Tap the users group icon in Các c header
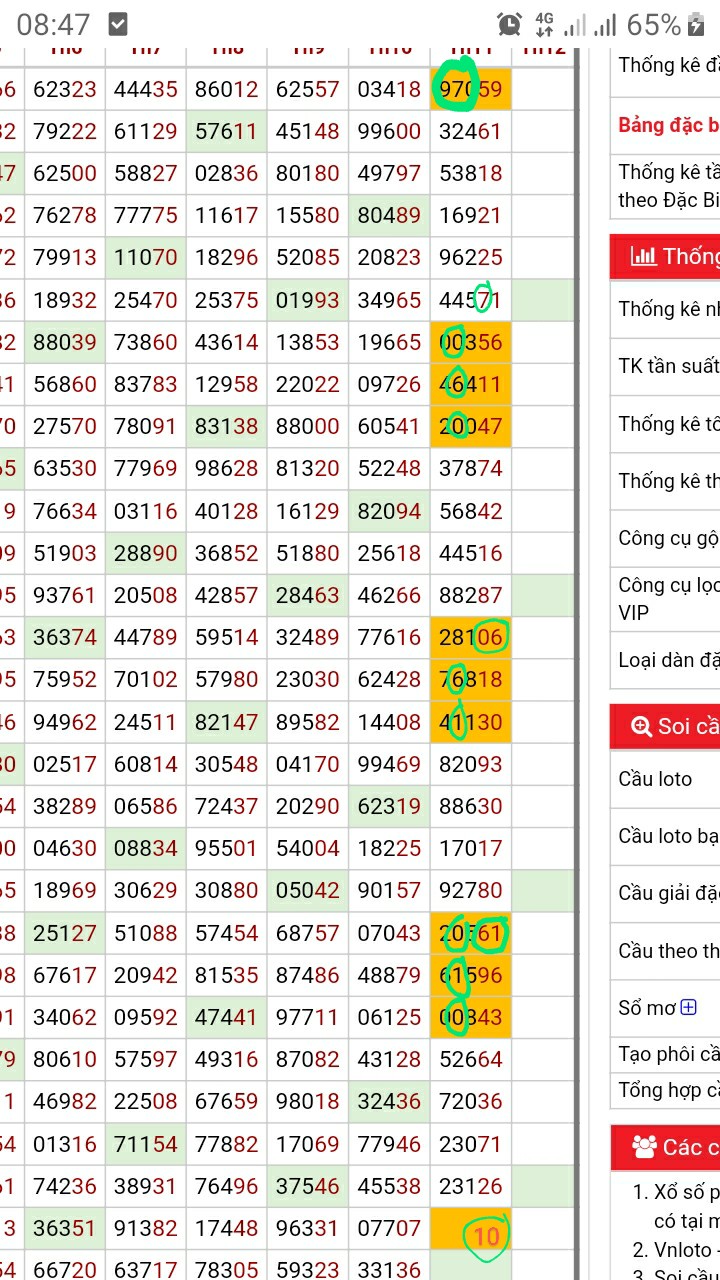This screenshot has width=720, height=1280. [x=644, y=1146]
